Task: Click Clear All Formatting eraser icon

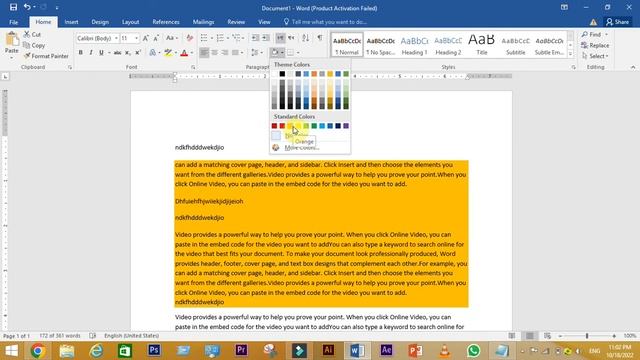Action: [189, 38]
